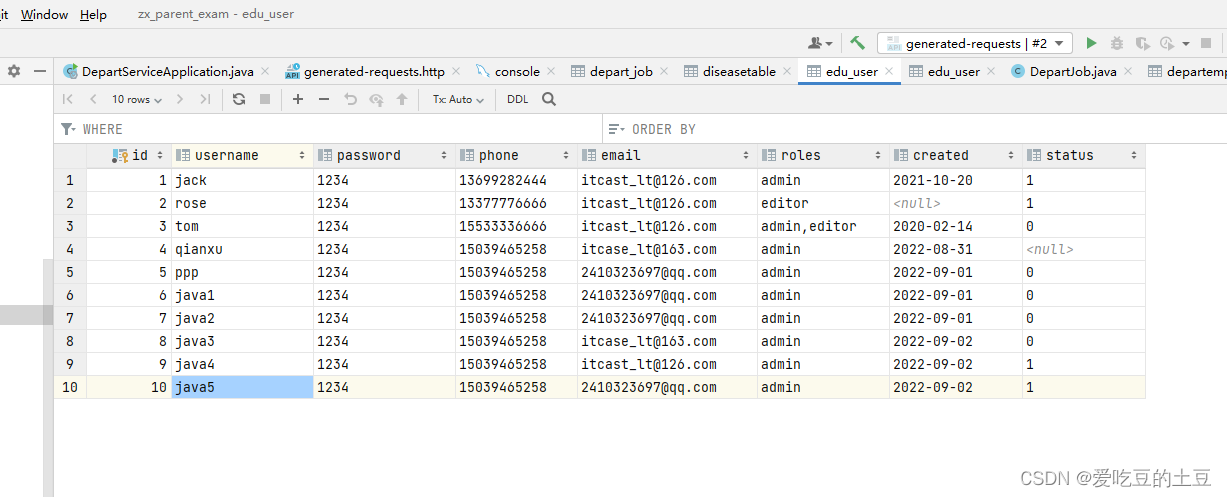Image resolution: width=1227 pixels, height=497 pixels.
Task: Switch to diseasetable tab
Action: point(739,71)
